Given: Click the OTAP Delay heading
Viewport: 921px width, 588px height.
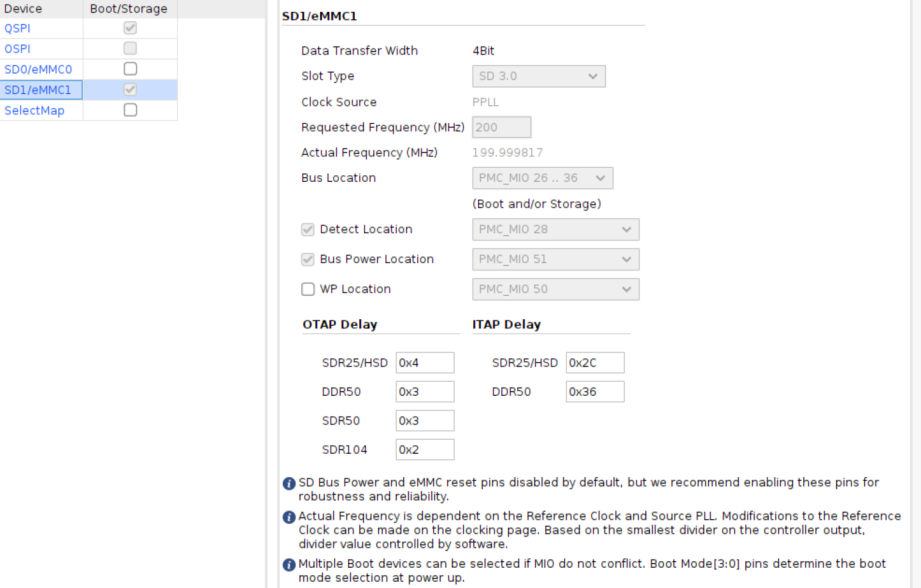Looking at the screenshot, I should pos(340,325).
